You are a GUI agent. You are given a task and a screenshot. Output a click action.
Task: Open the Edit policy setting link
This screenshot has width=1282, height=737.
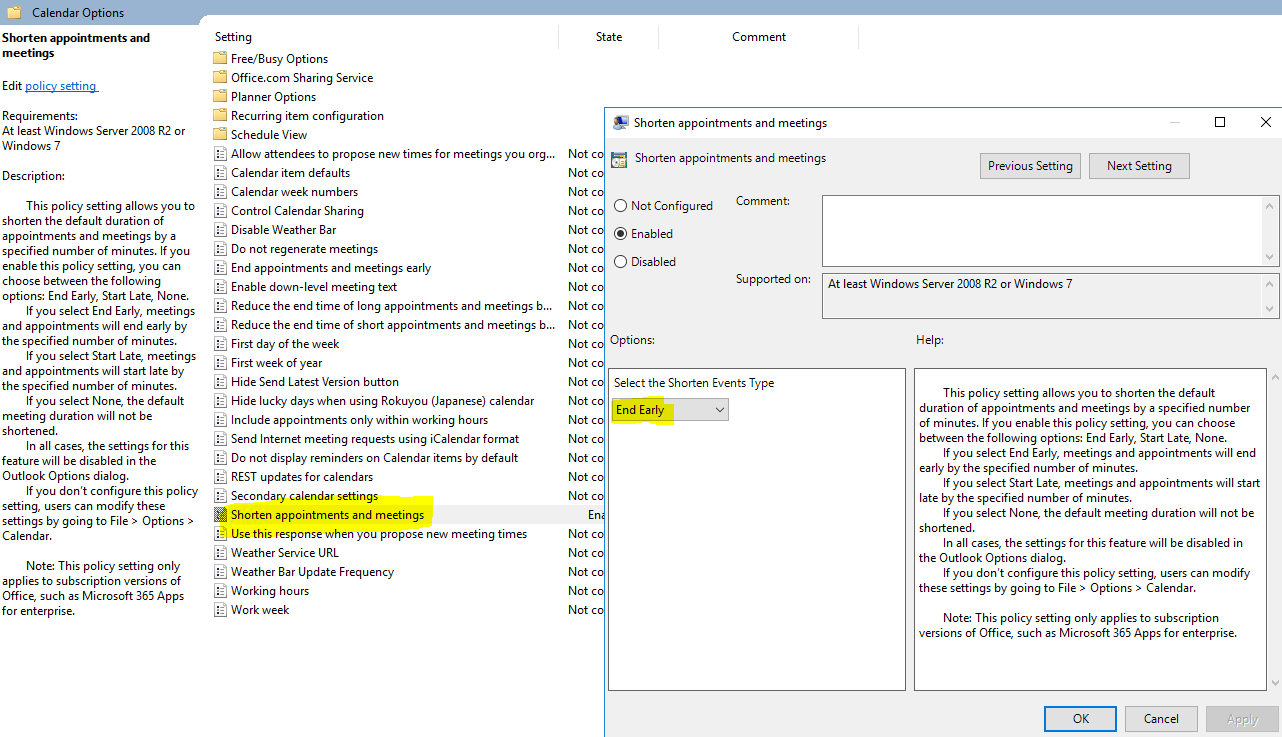click(x=61, y=86)
